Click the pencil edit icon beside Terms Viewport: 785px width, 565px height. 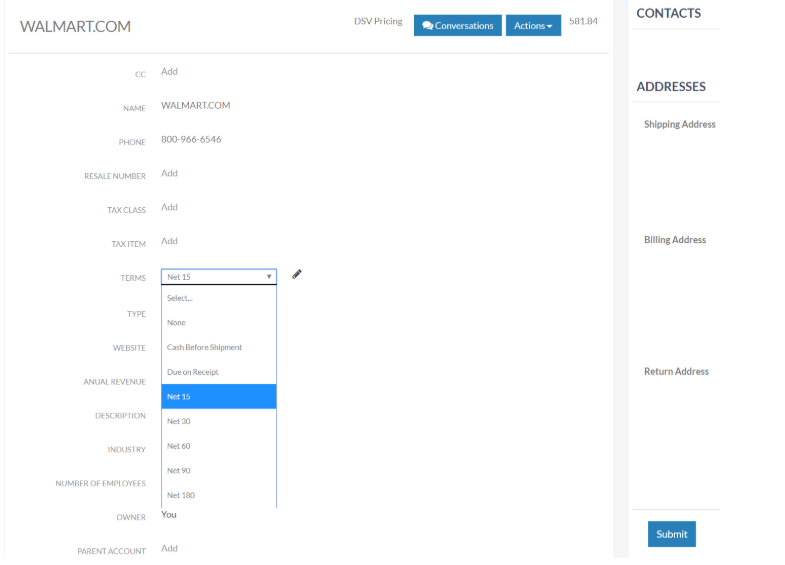pyautogui.click(x=297, y=274)
